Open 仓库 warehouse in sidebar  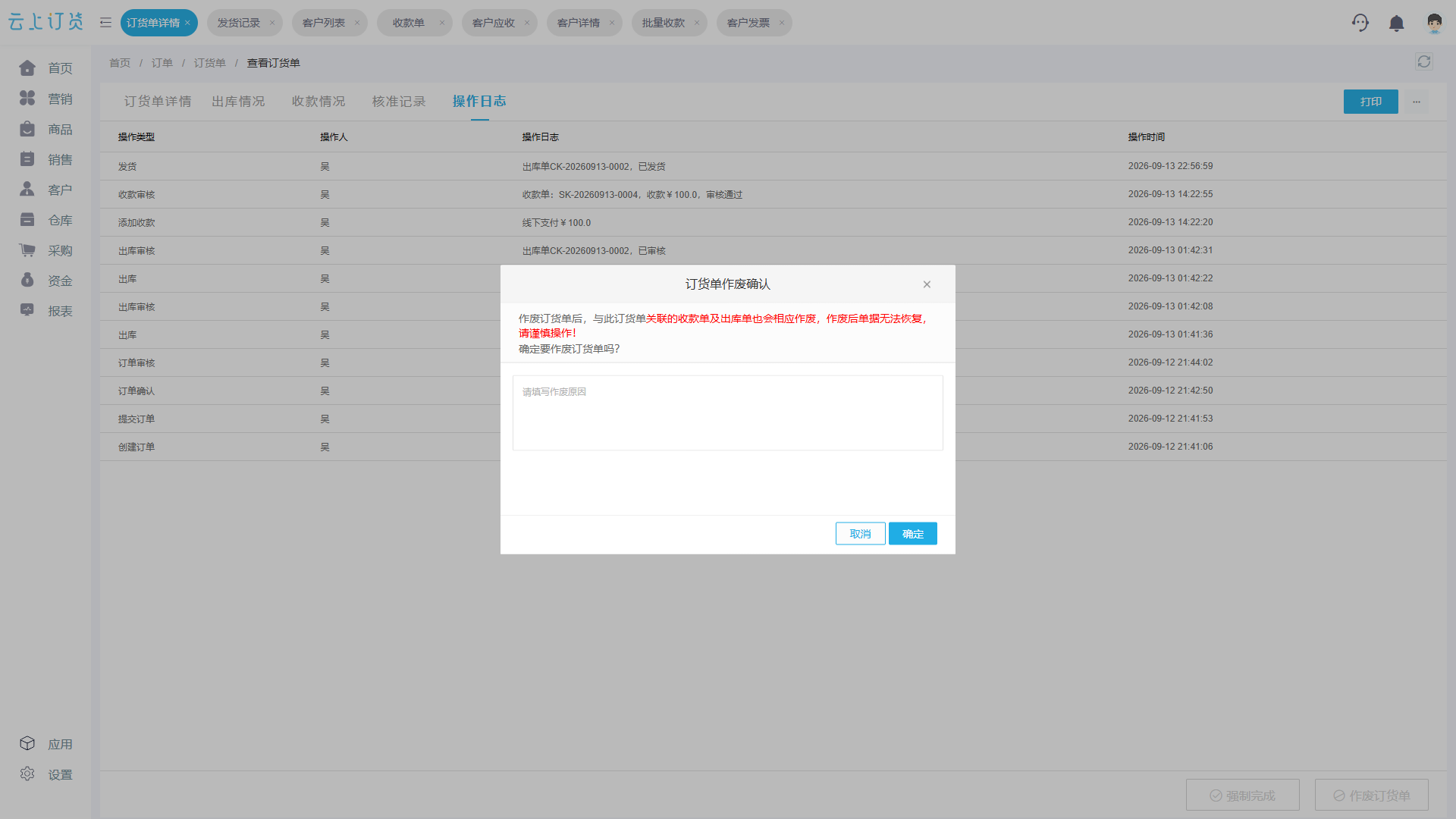click(x=45, y=220)
